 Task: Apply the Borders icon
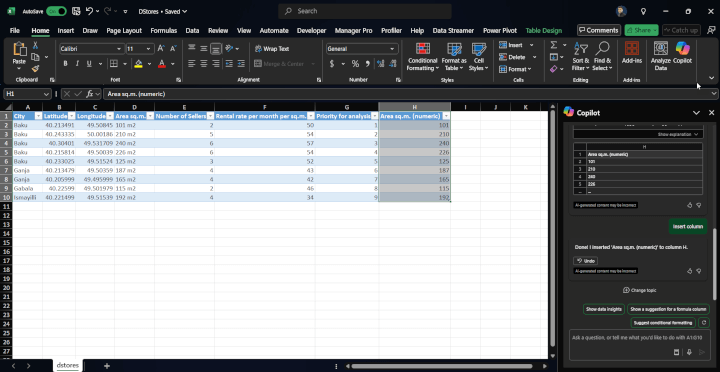pyautogui.click(x=113, y=64)
